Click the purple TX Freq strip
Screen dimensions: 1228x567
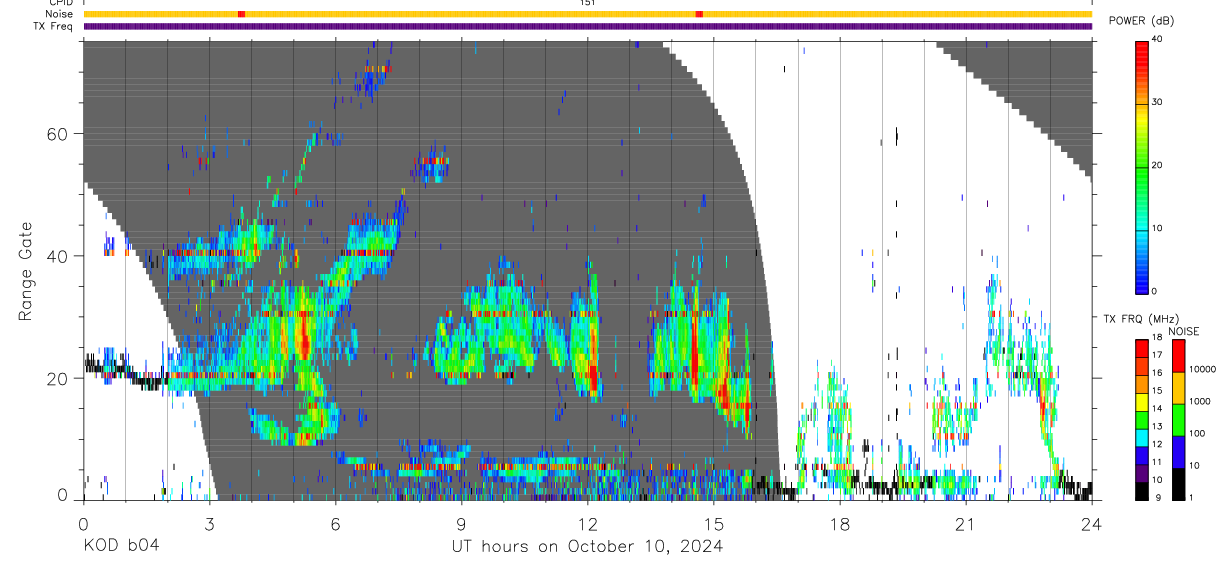pyautogui.click(x=588, y=26)
